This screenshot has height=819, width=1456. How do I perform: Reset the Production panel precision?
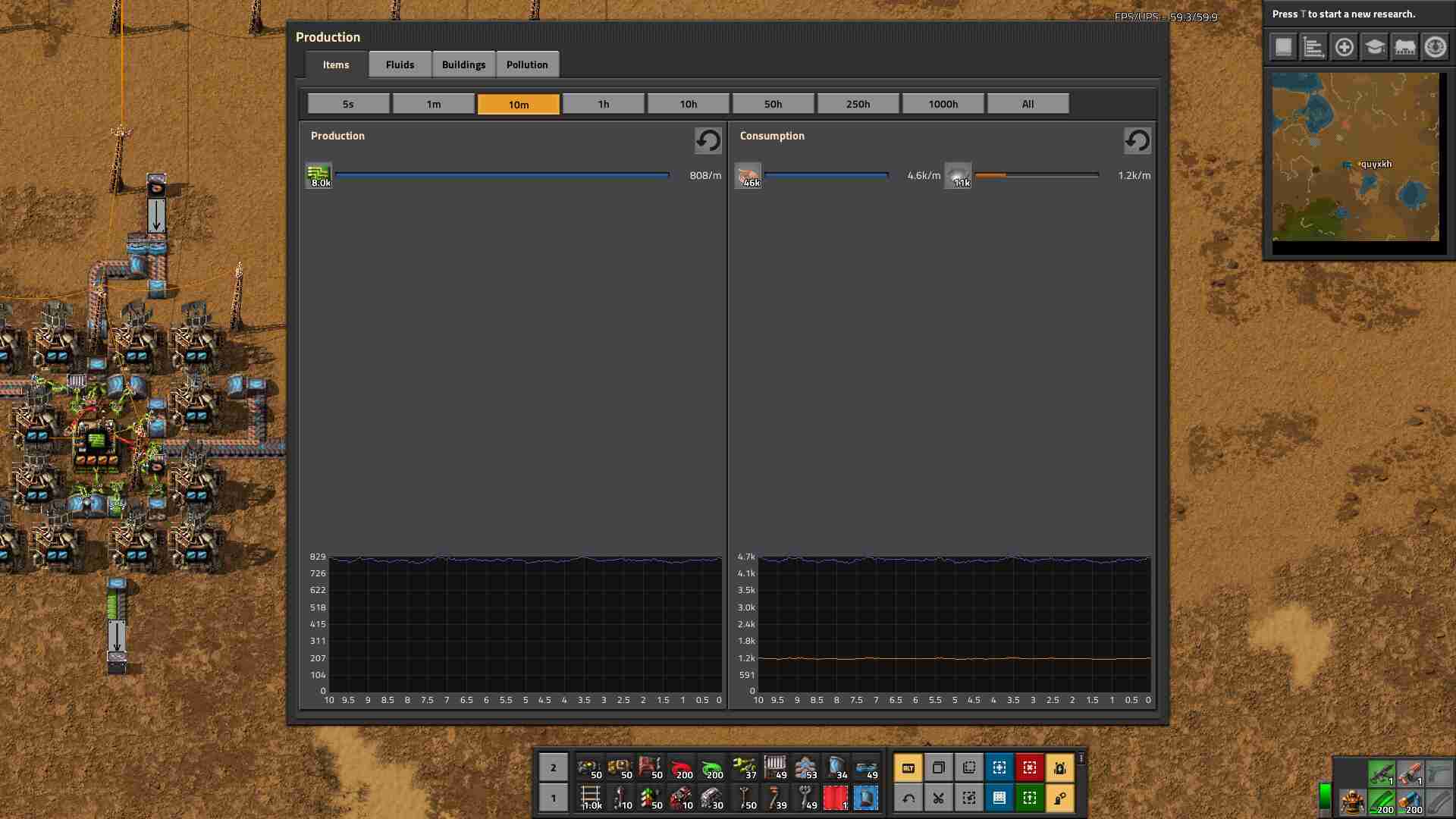(708, 140)
